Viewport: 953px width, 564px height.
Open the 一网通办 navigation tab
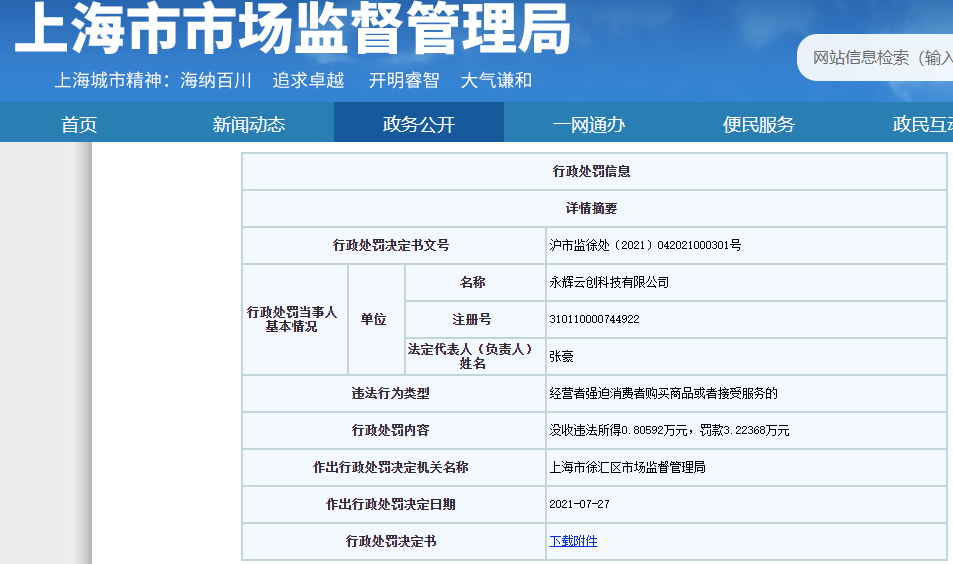[x=588, y=124]
